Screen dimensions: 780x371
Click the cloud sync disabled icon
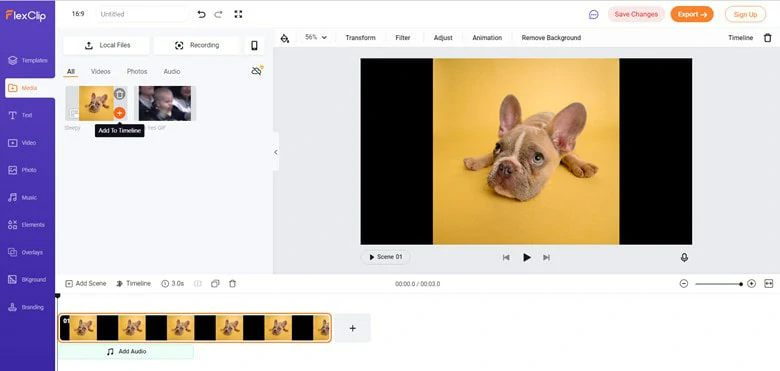point(257,71)
